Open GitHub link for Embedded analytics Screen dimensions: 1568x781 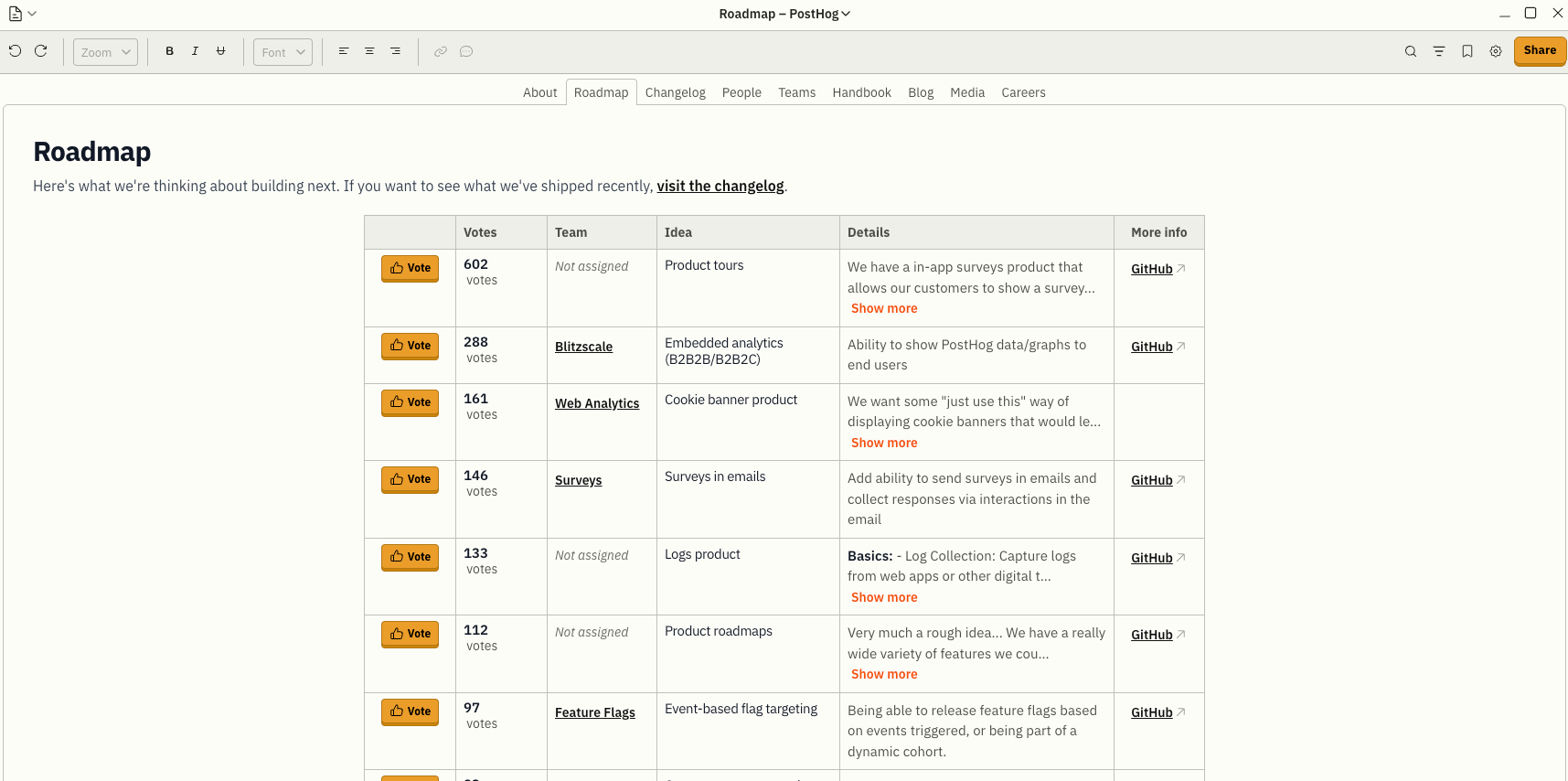(1157, 347)
